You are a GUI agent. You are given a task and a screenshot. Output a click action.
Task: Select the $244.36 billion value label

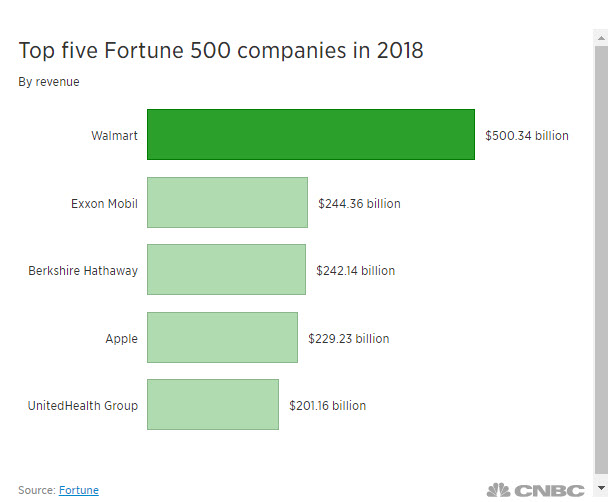tap(359, 203)
